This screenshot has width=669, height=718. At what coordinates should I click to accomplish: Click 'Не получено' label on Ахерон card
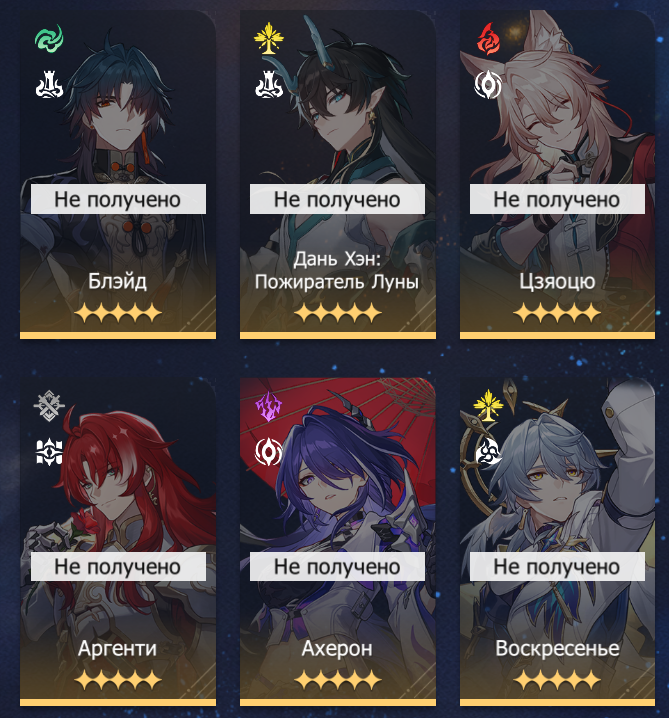(x=337, y=566)
